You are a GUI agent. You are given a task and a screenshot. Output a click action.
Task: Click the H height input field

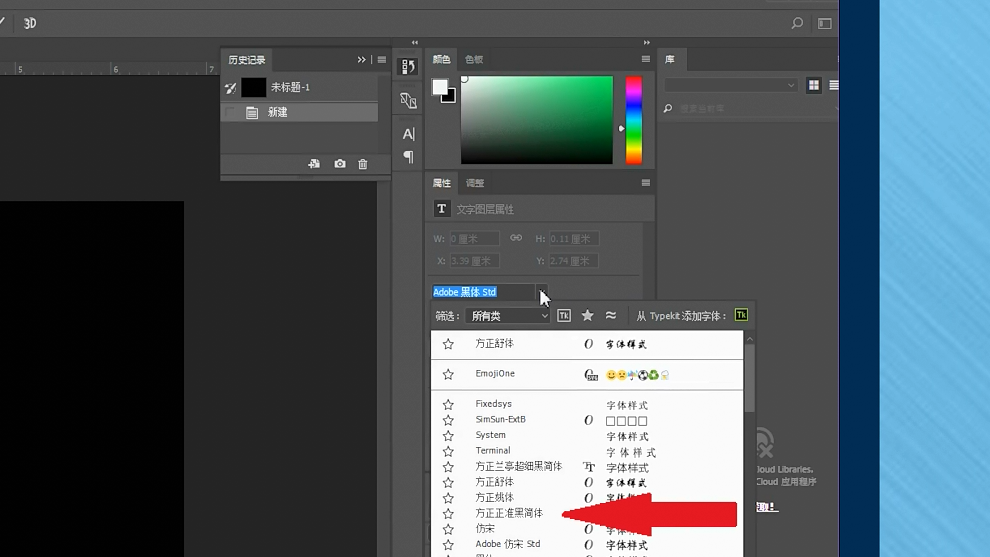tap(573, 239)
